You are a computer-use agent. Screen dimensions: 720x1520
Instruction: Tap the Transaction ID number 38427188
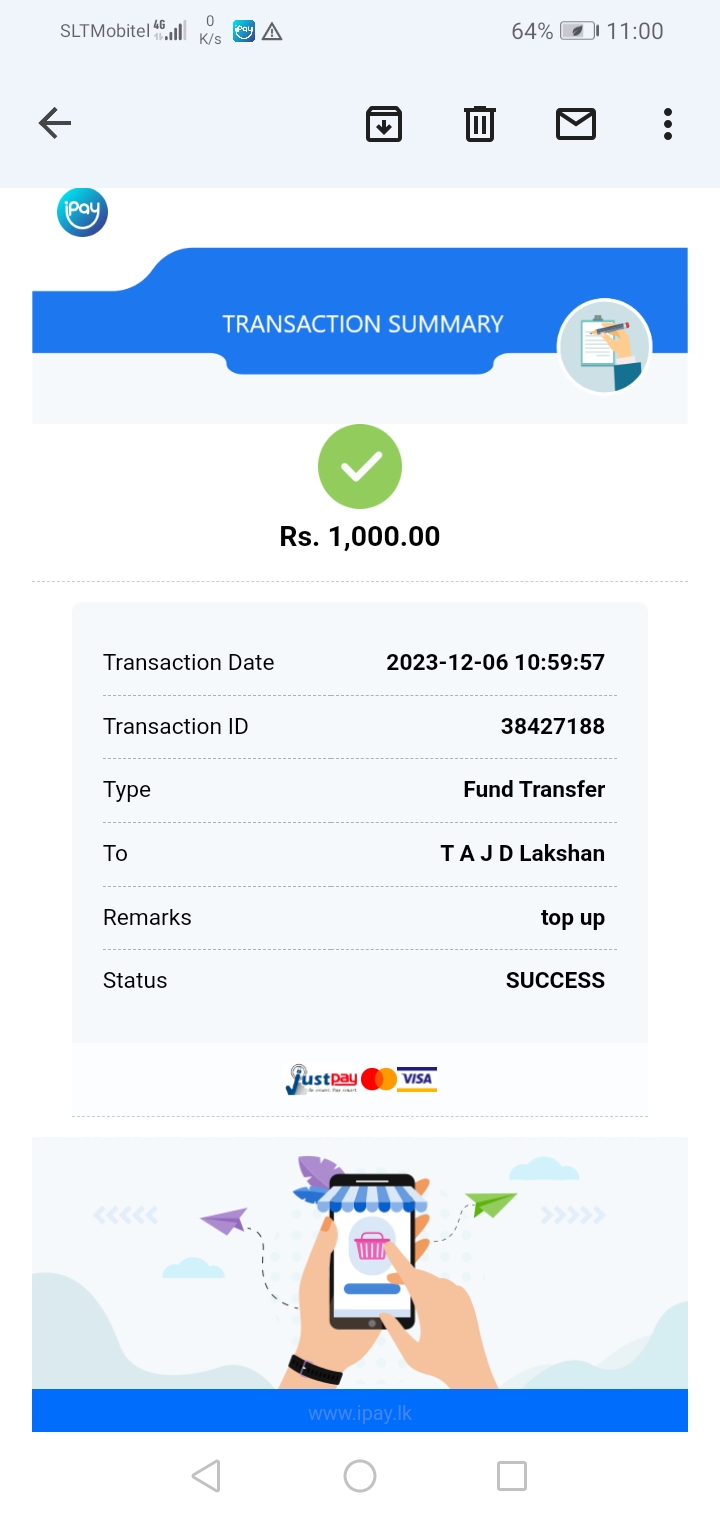pyautogui.click(x=552, y=727)
